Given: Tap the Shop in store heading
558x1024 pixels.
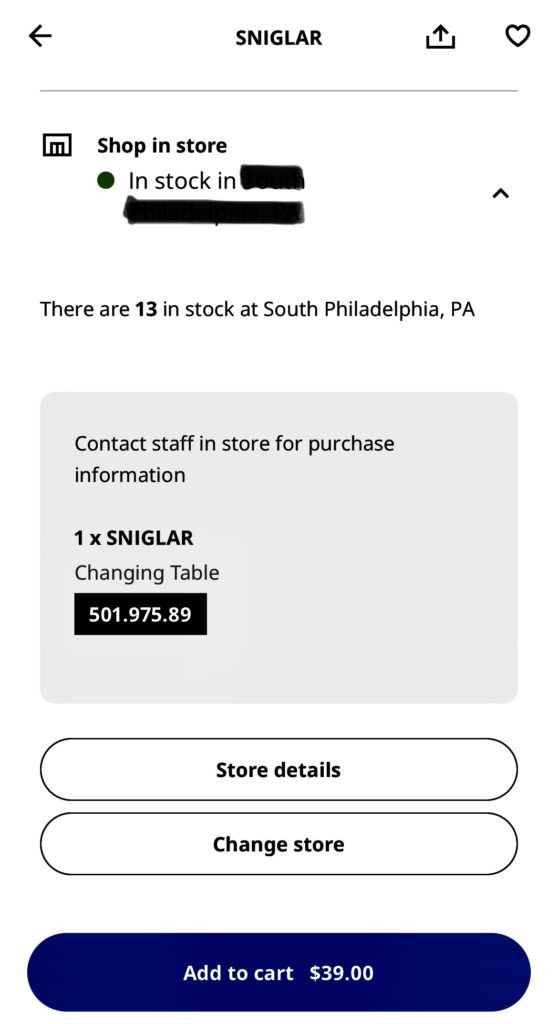Looking at the screenshot, I should tap(162, 146).
